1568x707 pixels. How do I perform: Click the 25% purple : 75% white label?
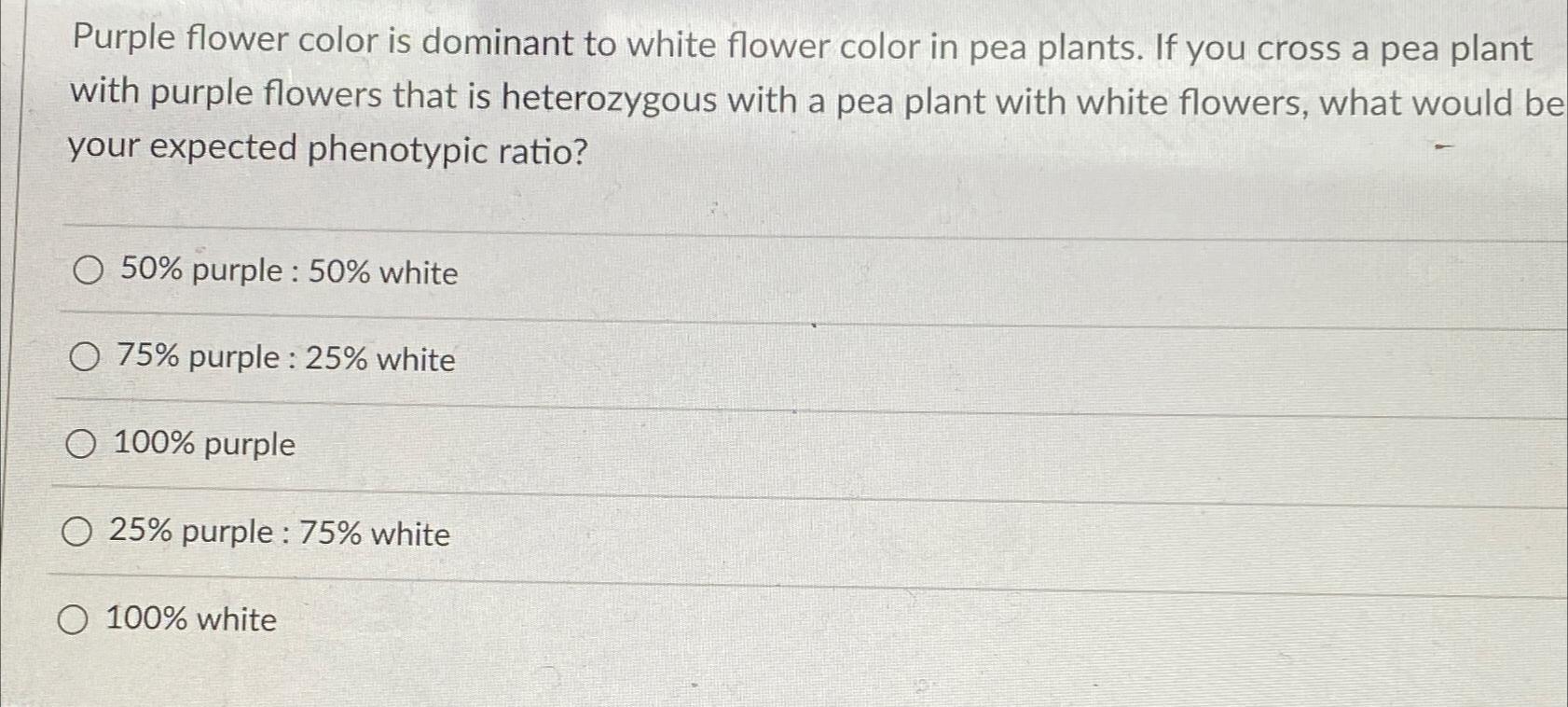(280, 533)
